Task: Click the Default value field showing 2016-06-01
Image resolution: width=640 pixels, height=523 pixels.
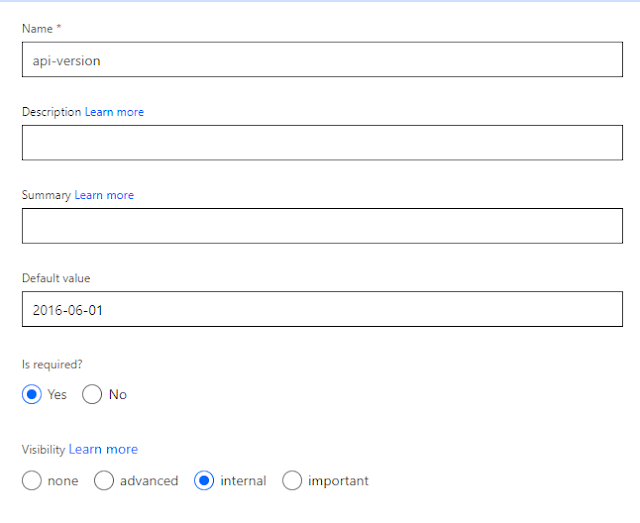Action: click(322, 309)
